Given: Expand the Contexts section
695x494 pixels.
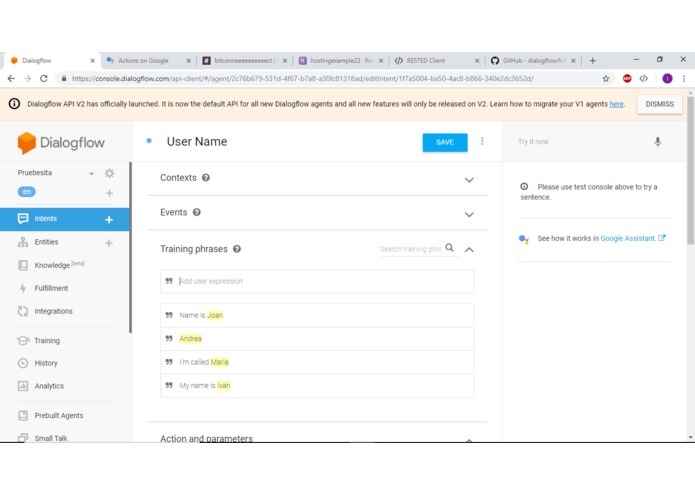Looking at the screenshot, I should point(469,180).
